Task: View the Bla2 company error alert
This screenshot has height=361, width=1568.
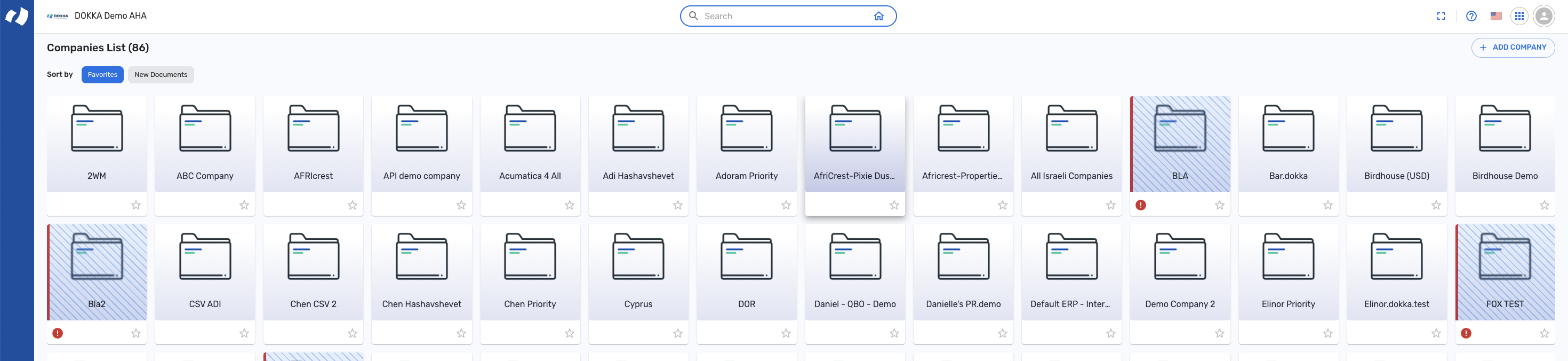Action: [57, 333]
